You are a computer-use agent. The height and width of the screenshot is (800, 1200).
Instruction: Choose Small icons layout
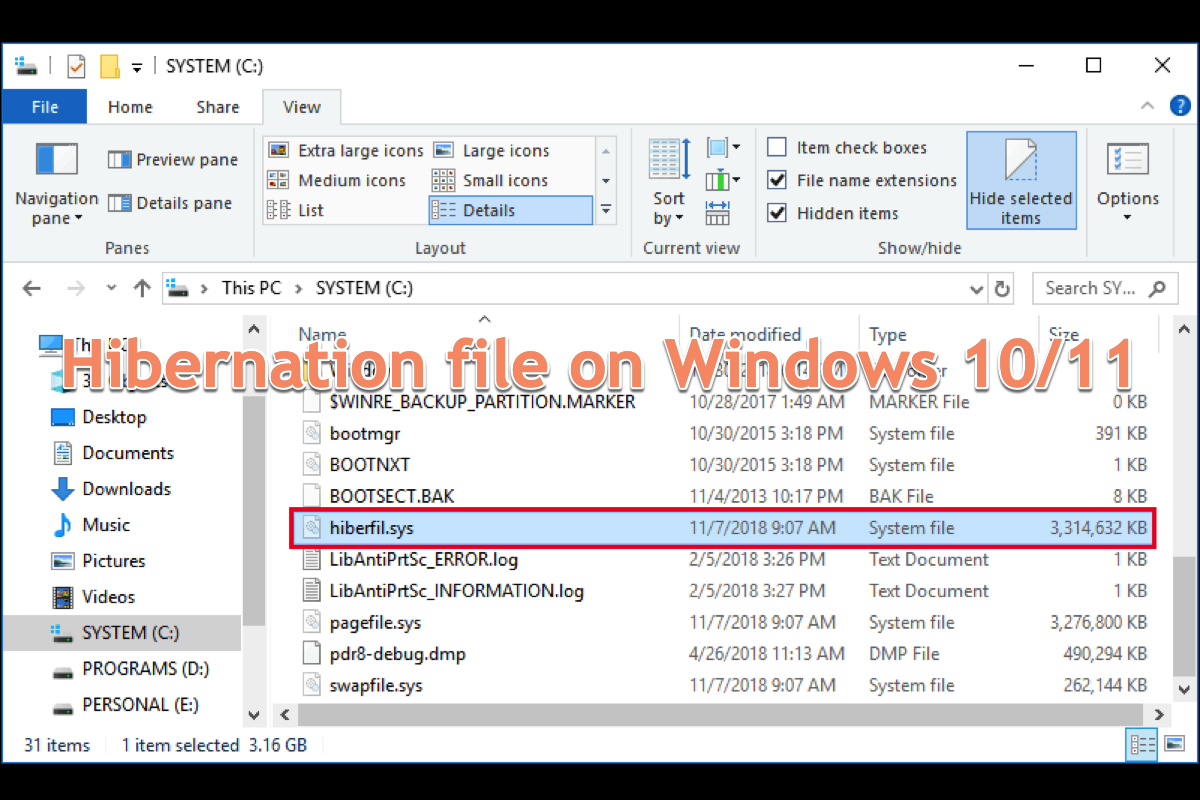pyautogui.click(x=490, y=180)
